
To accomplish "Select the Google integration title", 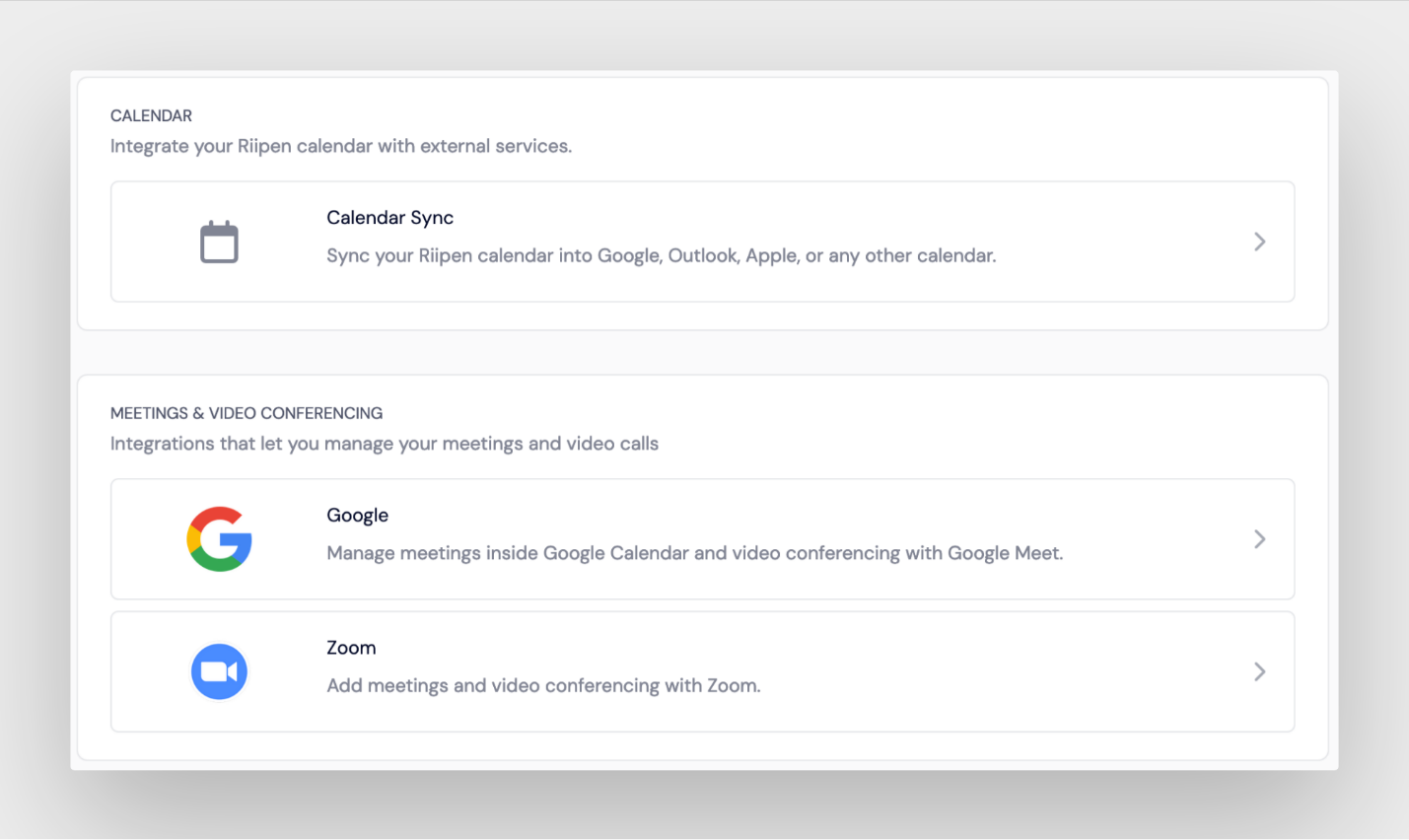I will (358, 516).
